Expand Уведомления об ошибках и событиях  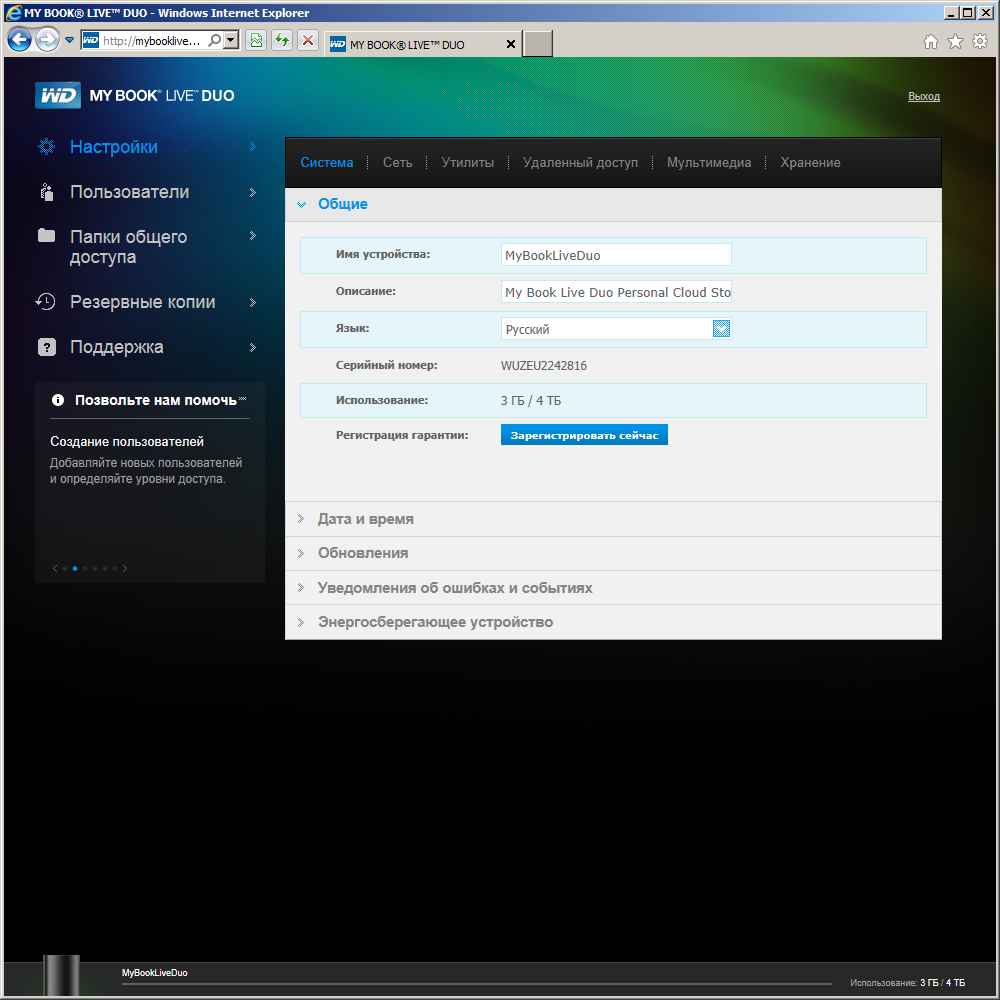click(x=613, y=588)
